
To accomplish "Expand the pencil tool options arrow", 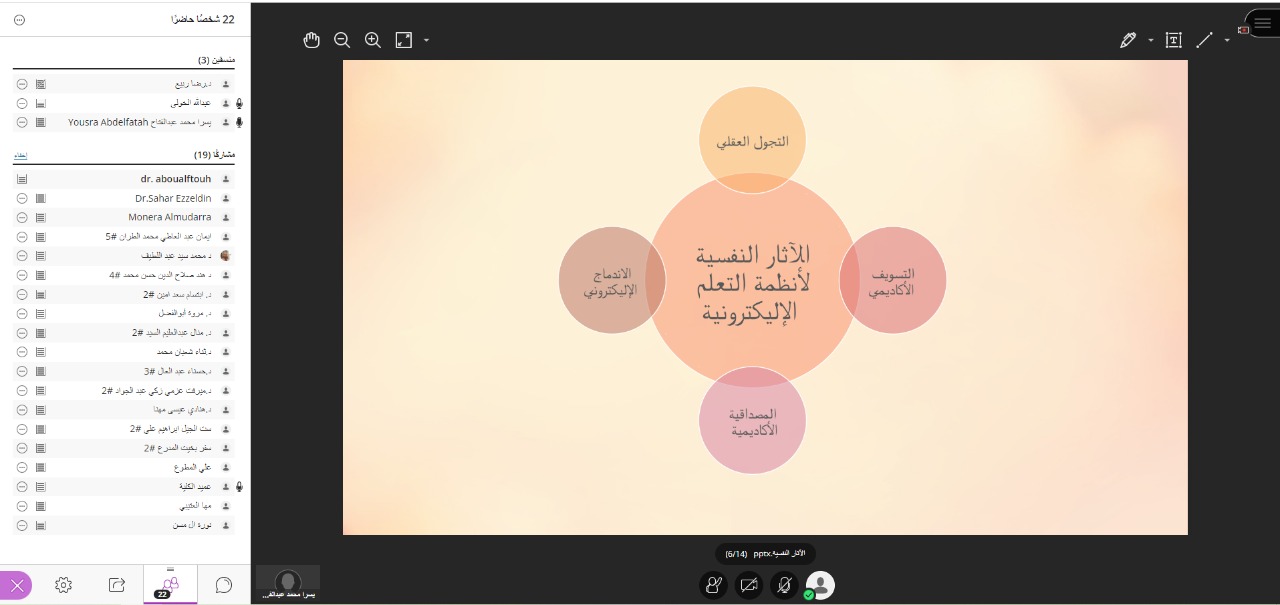I will 1150,41.
